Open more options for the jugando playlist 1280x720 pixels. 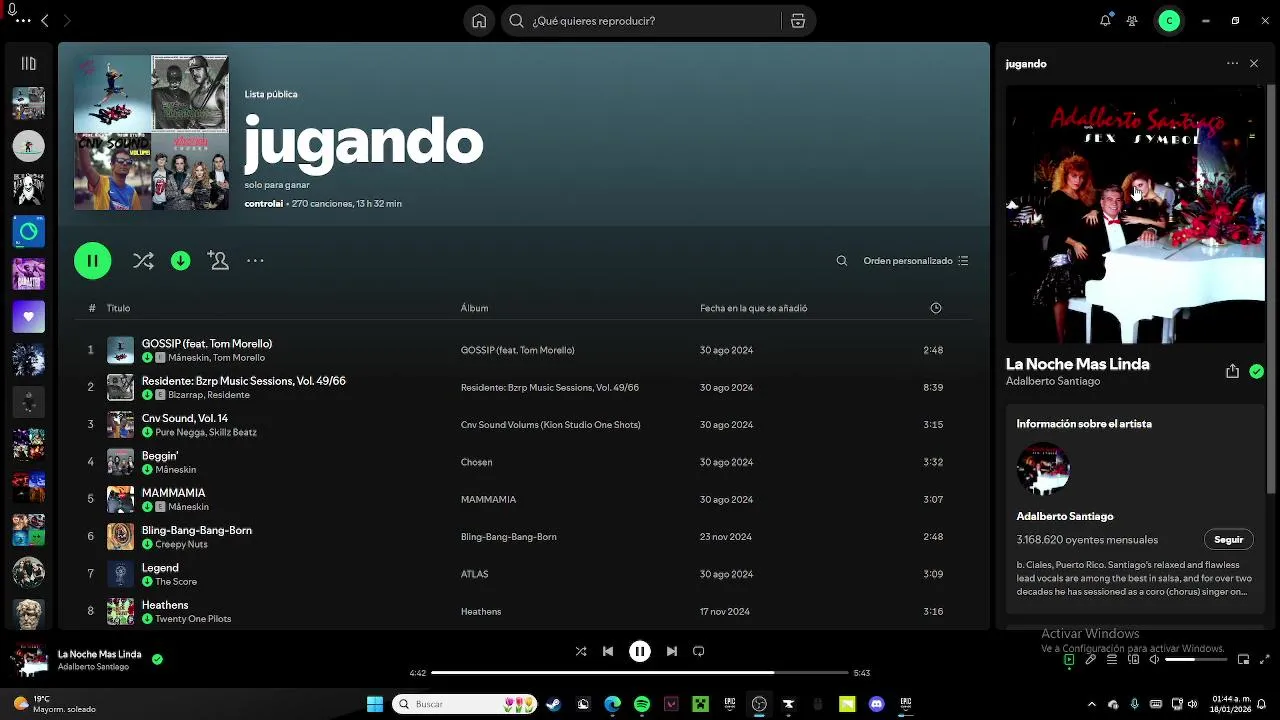tap(255, 261)
